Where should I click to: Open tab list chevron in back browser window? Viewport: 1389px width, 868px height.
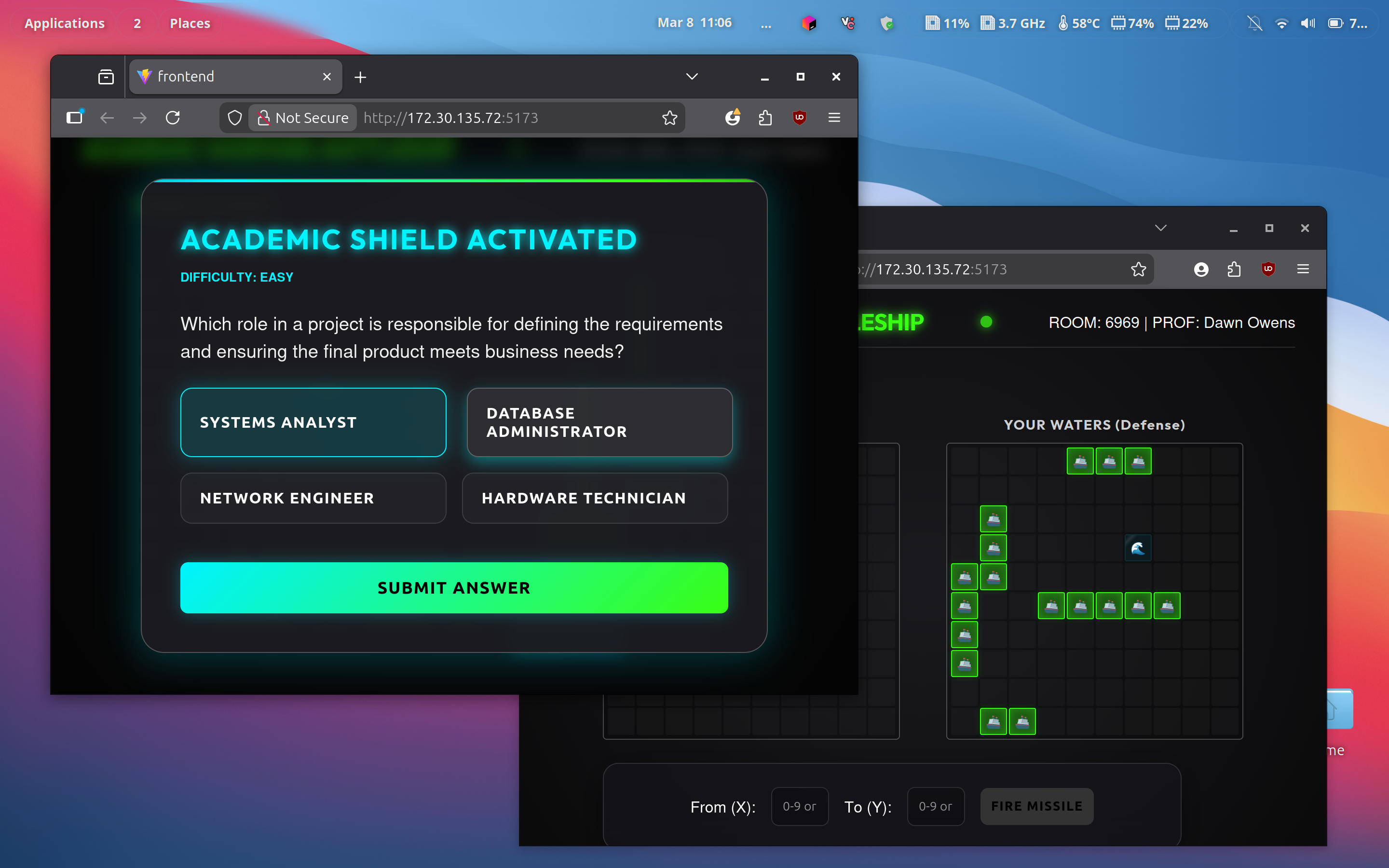(x=1160, y=228)
